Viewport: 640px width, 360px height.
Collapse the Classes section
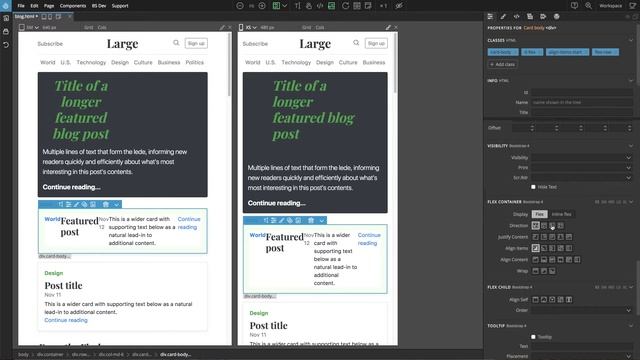[x=631, y=40]
